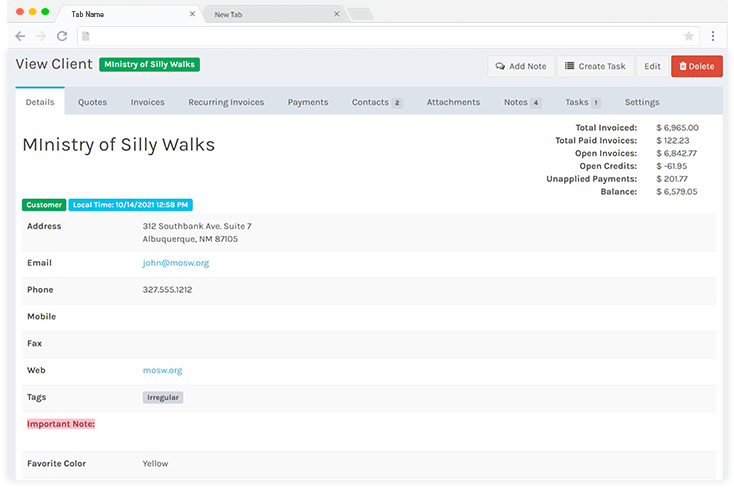
Task: Open the mosw.org website link
Action: [162, 370]
